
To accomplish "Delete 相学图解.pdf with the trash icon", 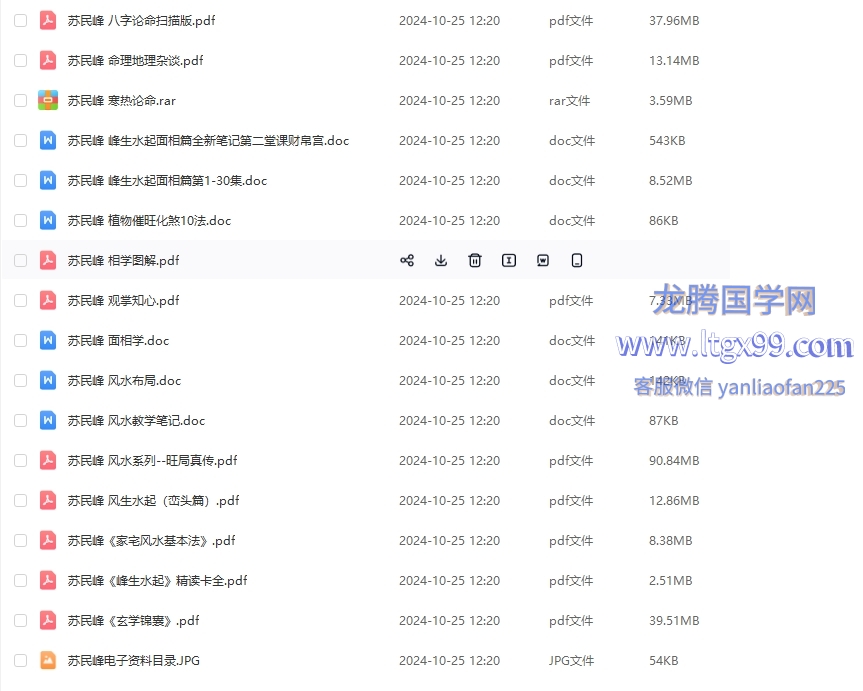I will pos(475,260).
